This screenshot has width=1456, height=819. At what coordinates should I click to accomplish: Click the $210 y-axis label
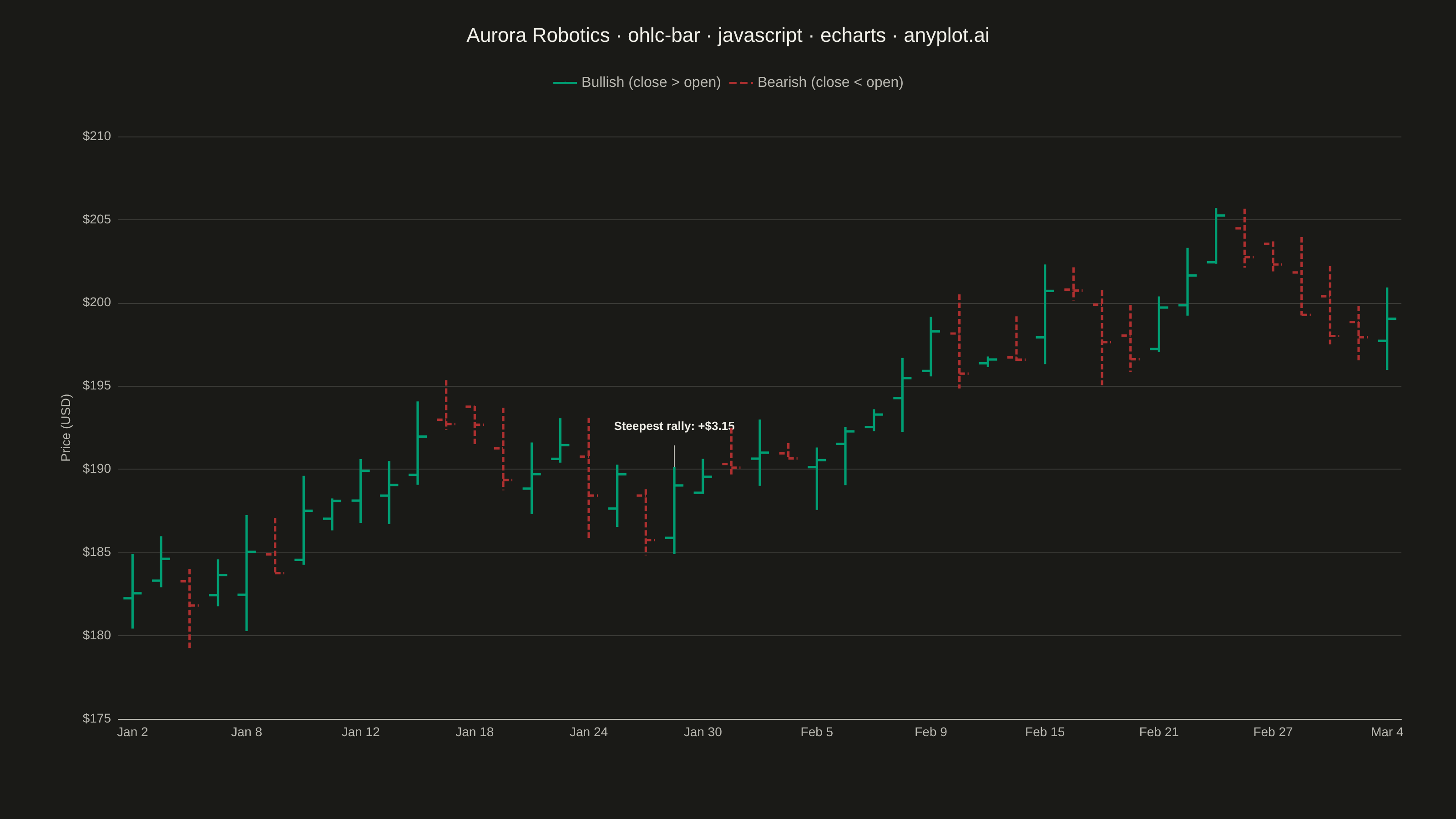[96, 136]
